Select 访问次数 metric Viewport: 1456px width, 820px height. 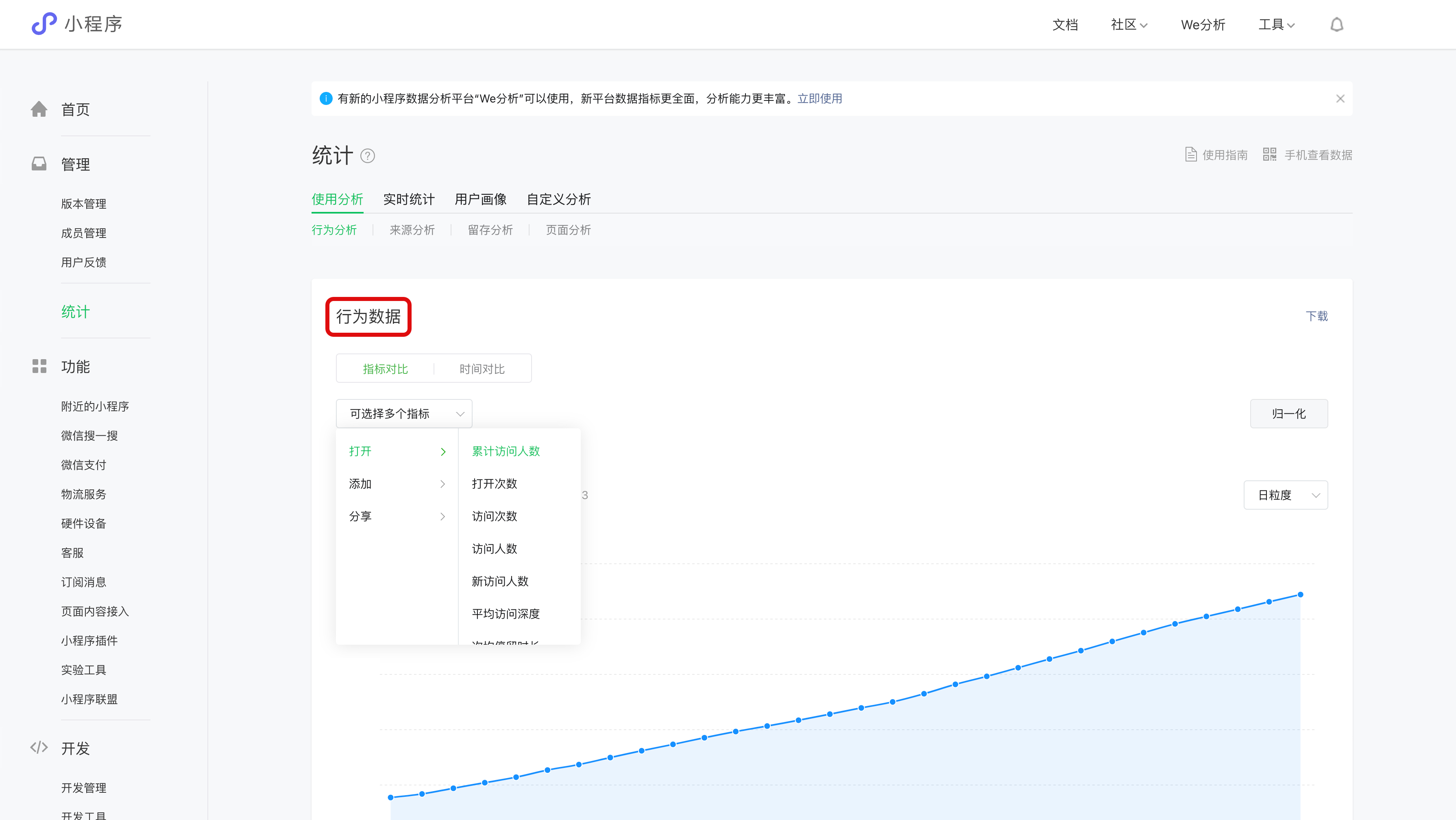(x=495, y=516)
